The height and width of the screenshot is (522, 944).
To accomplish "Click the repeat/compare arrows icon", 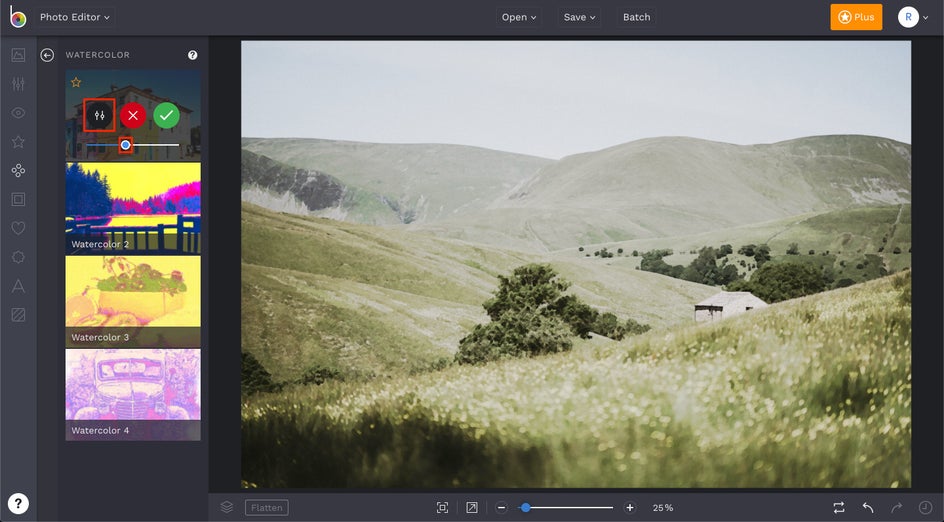I will [x=839, y=508].
